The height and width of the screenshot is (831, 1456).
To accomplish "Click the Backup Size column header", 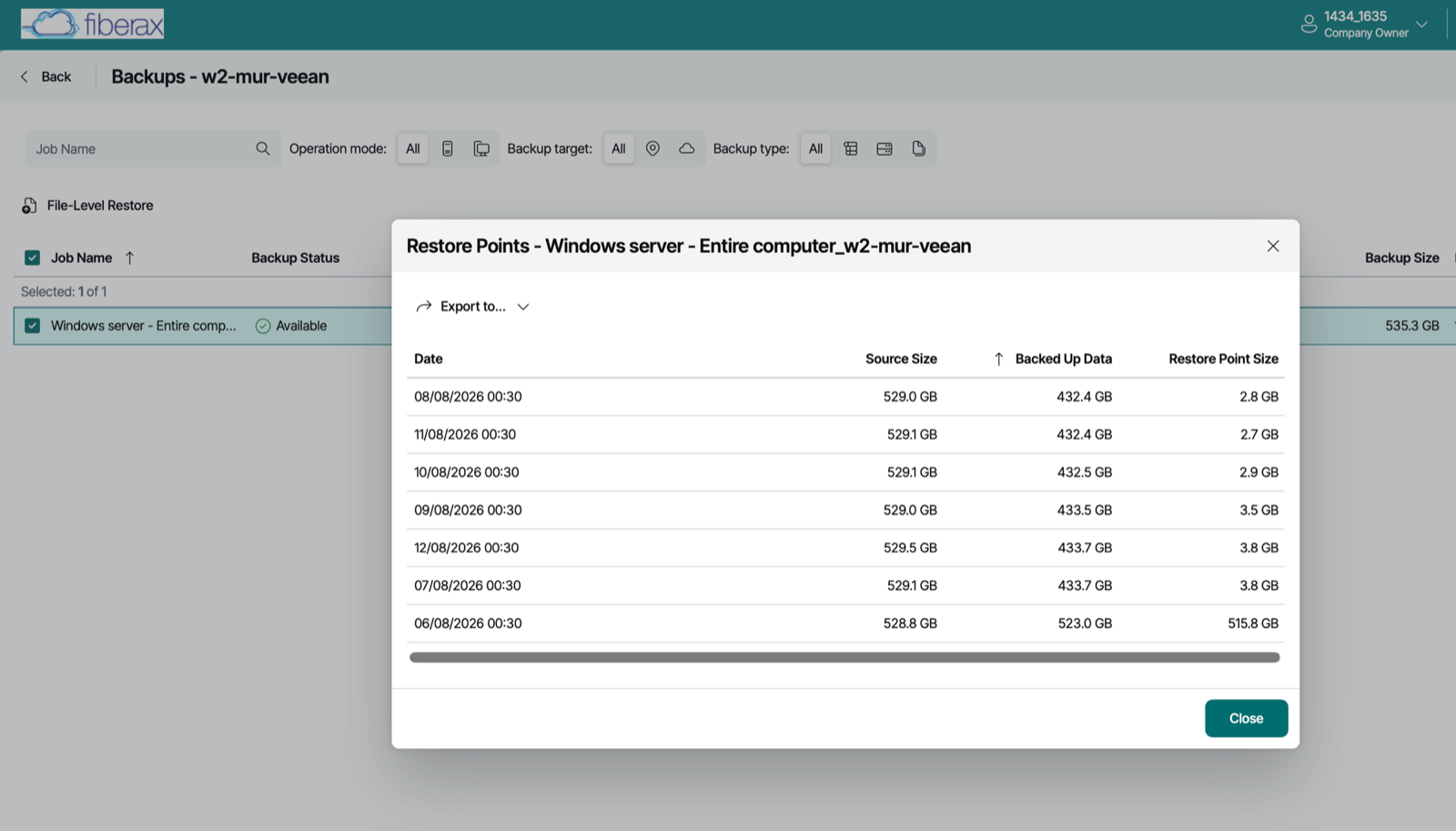I will [x=1401, y=258].
